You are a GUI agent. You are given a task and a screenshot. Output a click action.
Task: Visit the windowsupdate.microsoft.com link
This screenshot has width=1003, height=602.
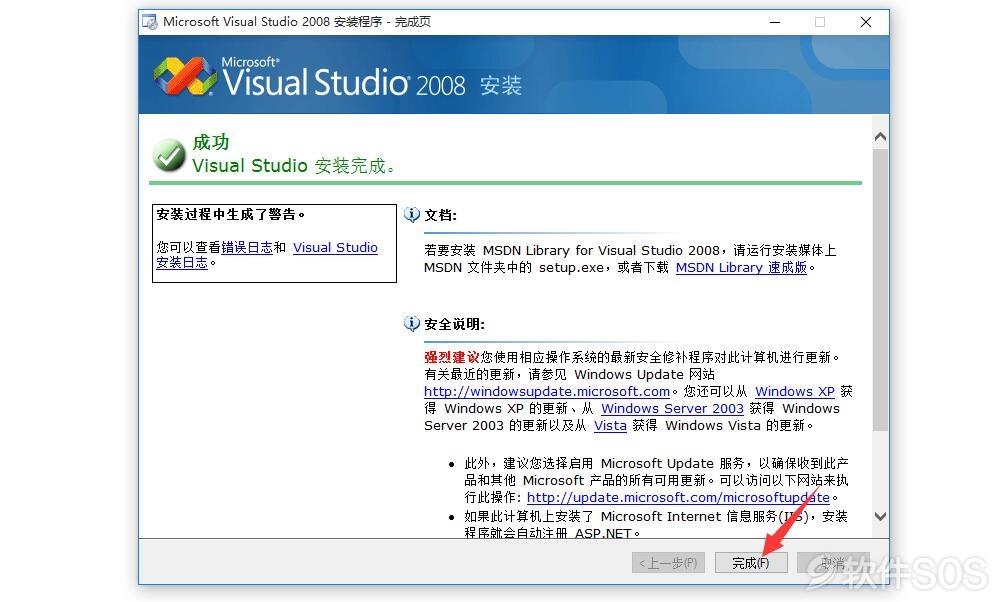point(547,392)
